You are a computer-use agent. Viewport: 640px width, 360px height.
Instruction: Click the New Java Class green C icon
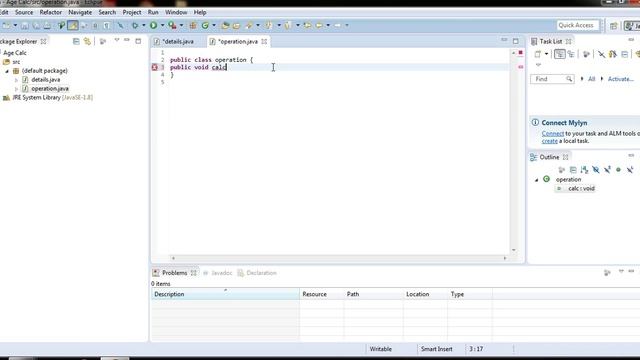pyautogui.click(x=205, y=25)
